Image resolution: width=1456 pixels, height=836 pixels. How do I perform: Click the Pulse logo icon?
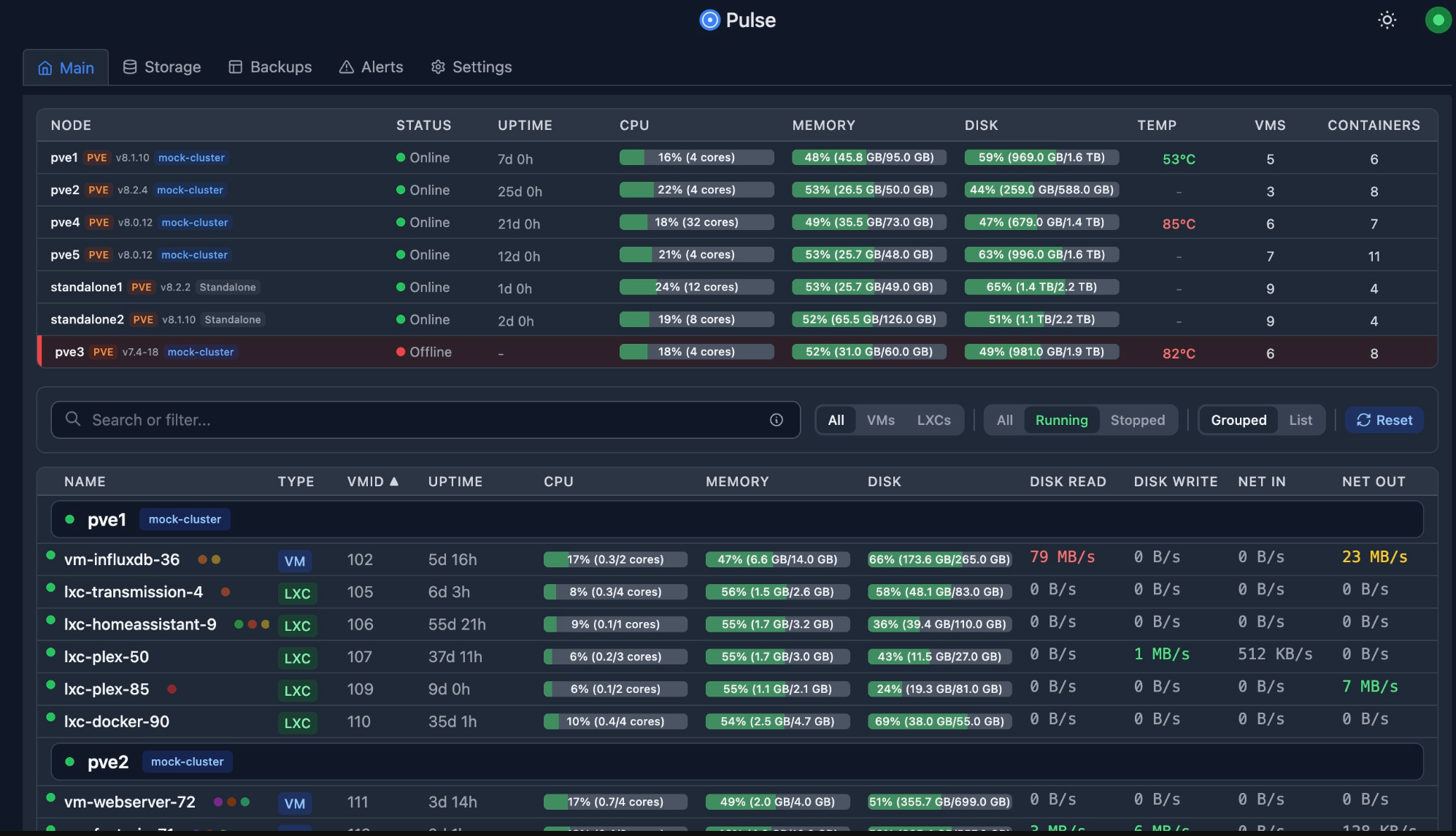tap(709, 20)
